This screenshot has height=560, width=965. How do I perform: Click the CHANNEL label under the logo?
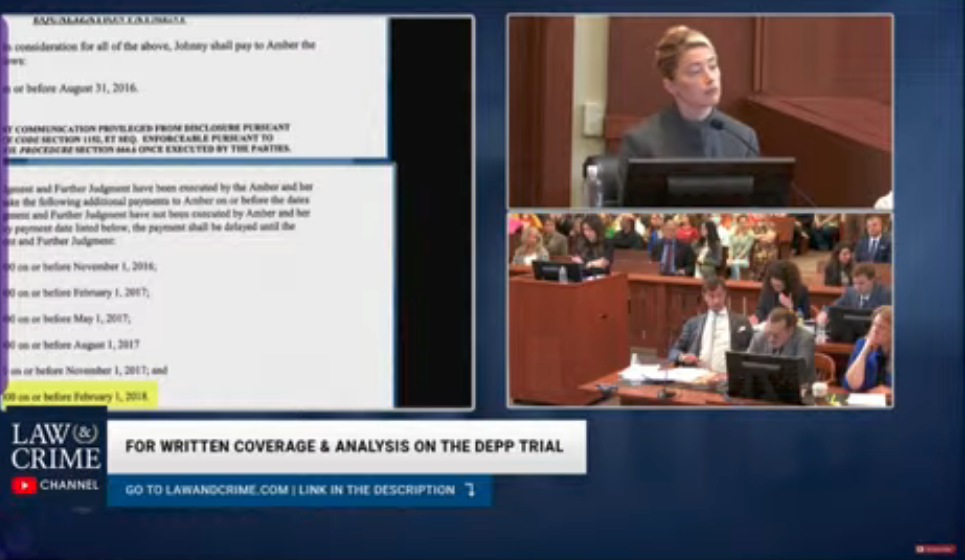point(69,485)
